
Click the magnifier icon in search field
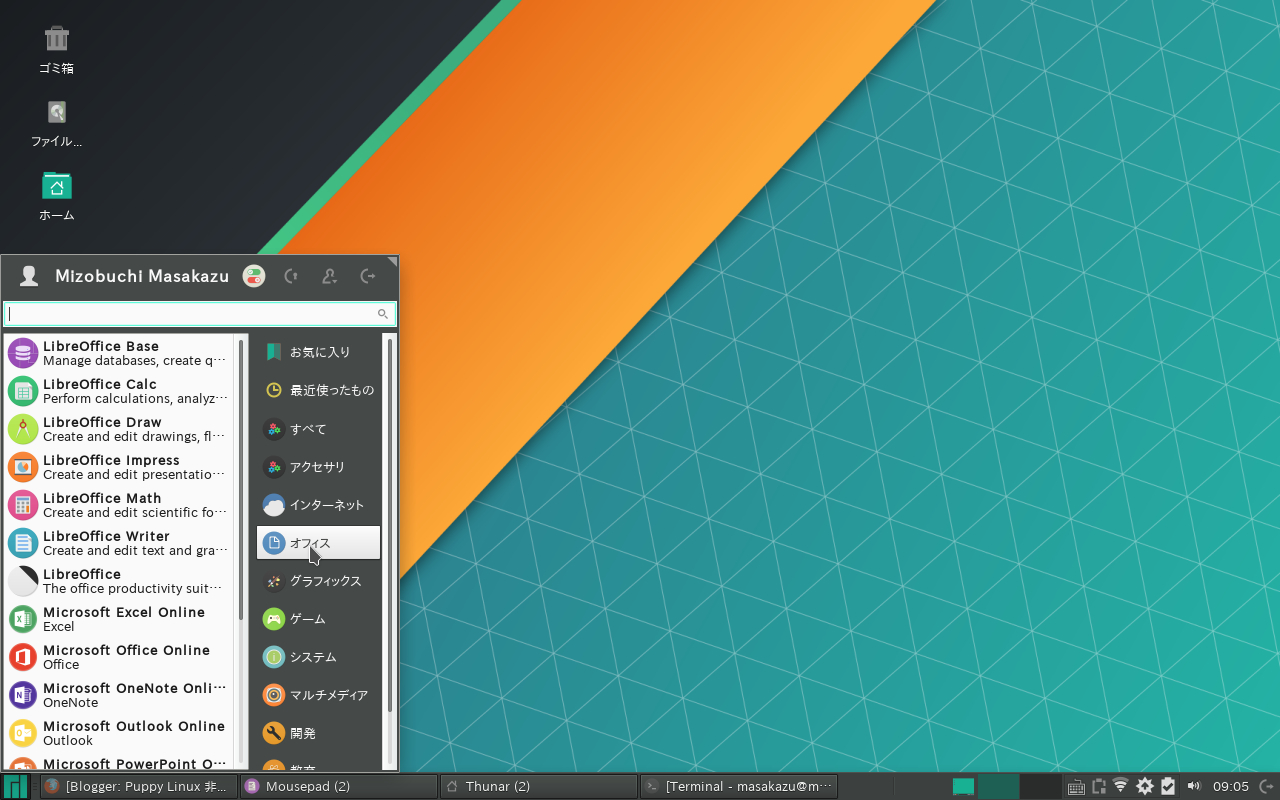coord(382,314)
